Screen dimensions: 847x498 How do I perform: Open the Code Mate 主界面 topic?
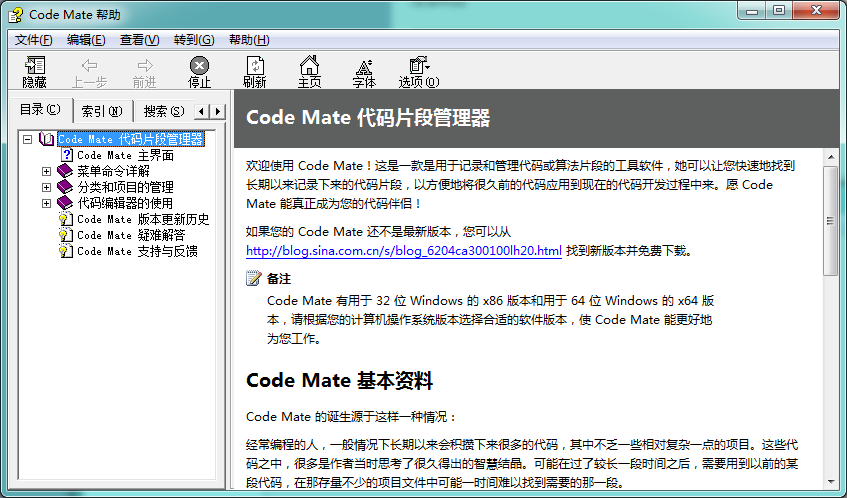125,156
